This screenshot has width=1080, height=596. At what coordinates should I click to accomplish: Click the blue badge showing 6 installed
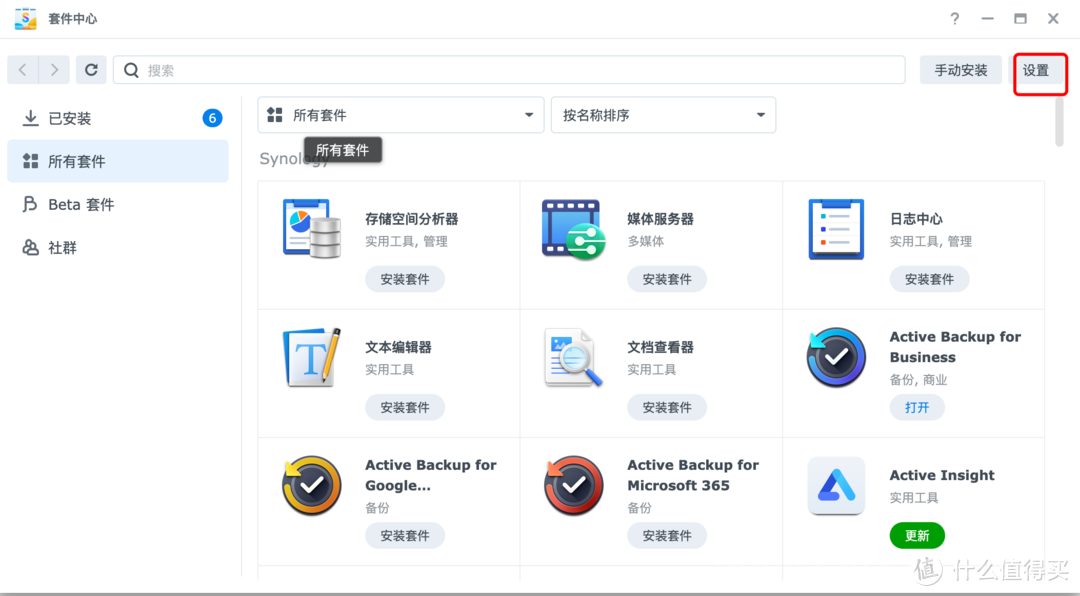(x=212, y=119)
